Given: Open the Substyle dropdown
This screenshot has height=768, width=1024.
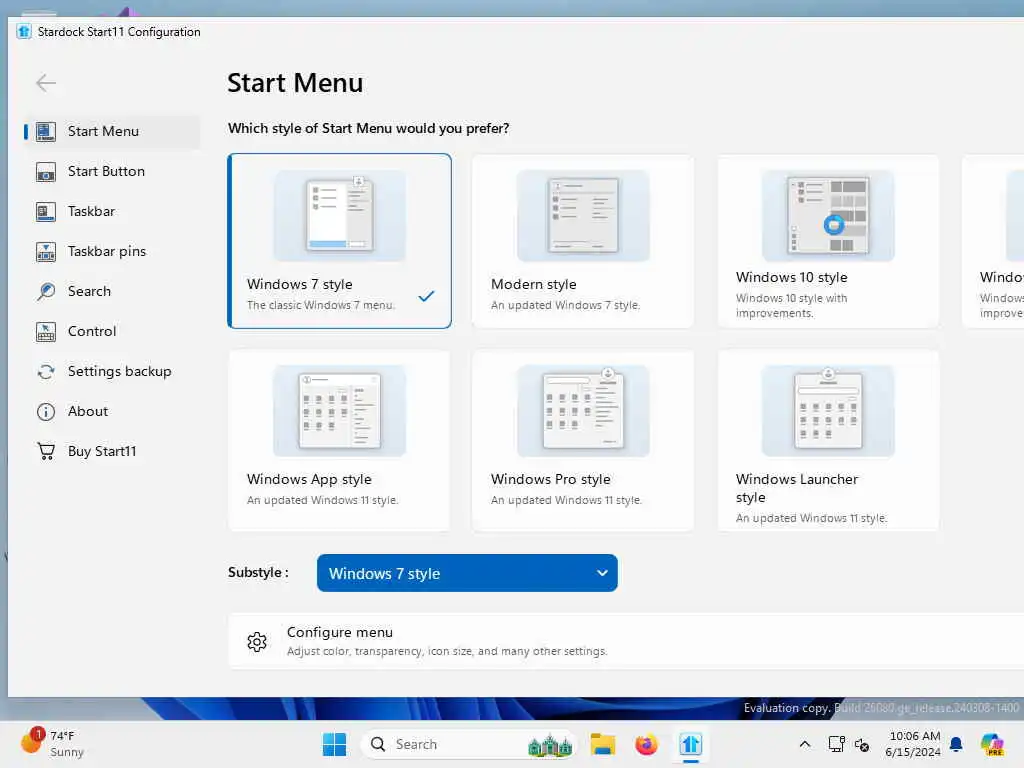Looking at the screenshot, I should point(467,573).
